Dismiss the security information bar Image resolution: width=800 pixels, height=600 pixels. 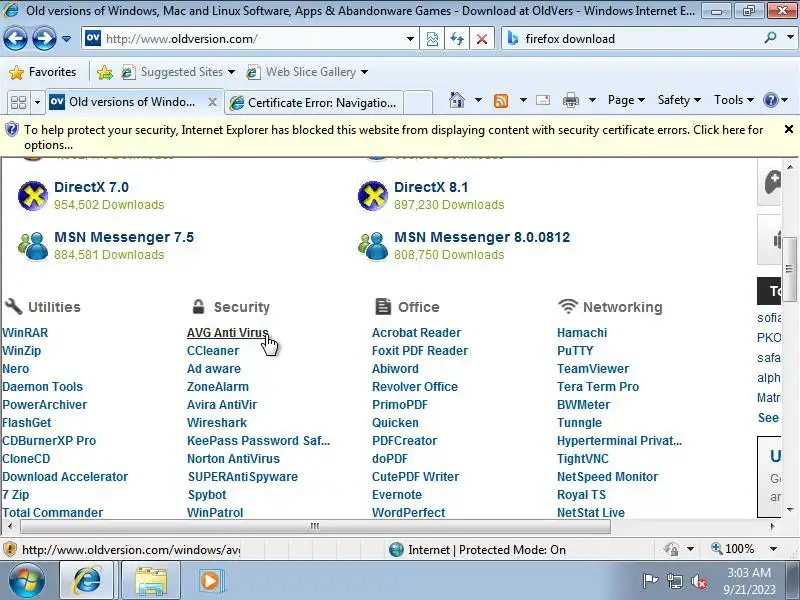pyautogui.click(x=788, y=129)
